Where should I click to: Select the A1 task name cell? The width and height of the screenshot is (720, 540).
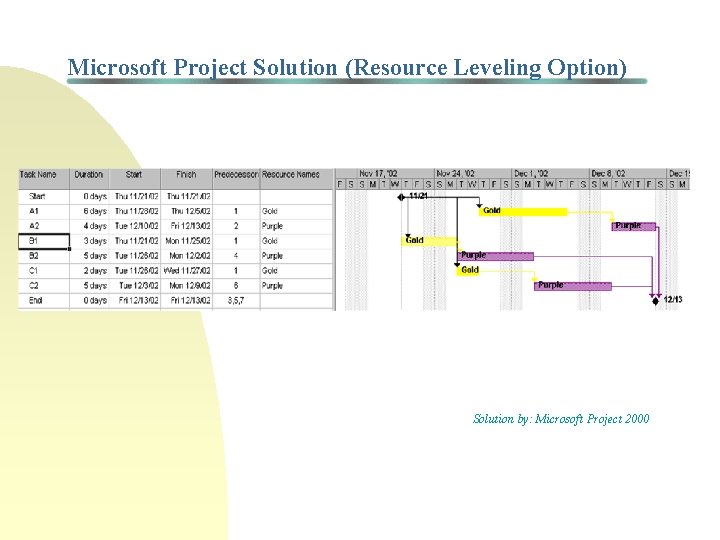pos(44,211)
